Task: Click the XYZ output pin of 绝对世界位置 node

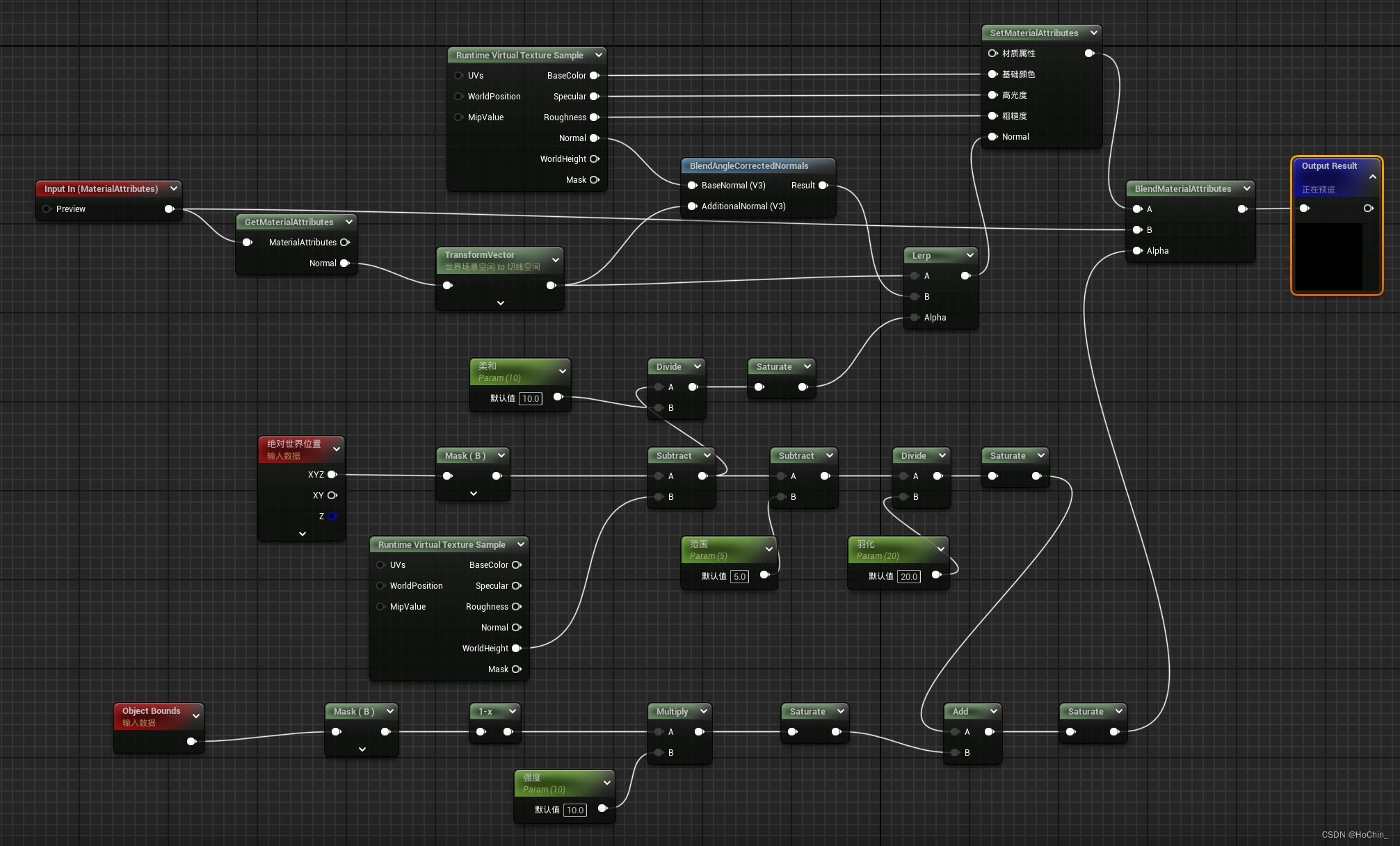Action: [x=332, y=475]
